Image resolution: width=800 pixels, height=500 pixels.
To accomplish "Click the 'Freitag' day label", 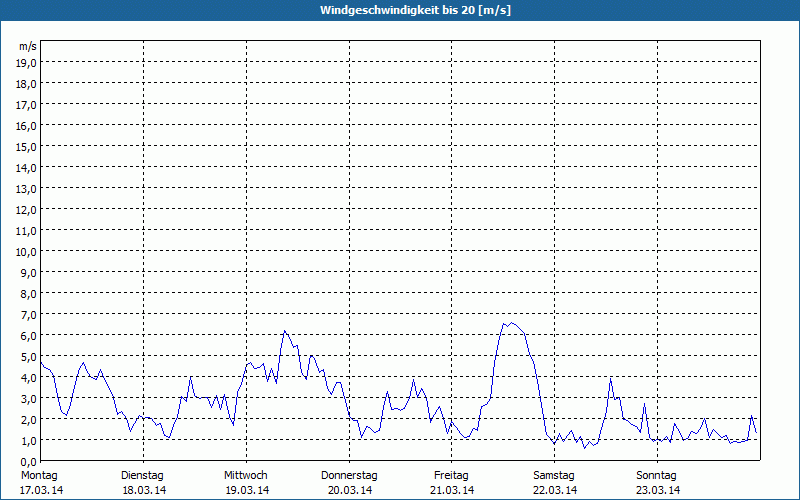I will click(x=451, y=476).
